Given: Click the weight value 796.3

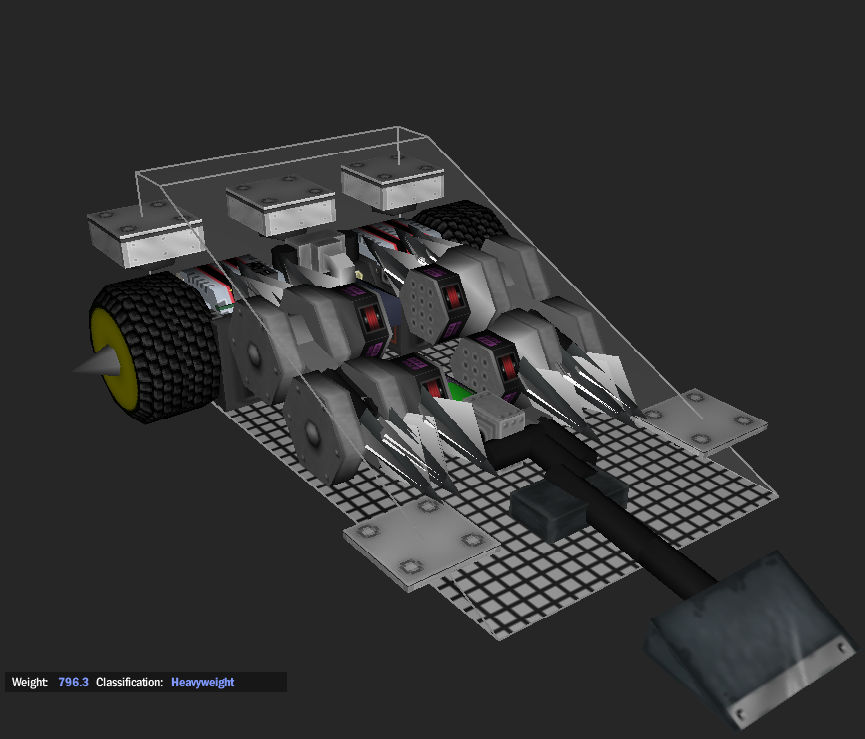Looking at the screenshot, I should [x=73, y=682].
